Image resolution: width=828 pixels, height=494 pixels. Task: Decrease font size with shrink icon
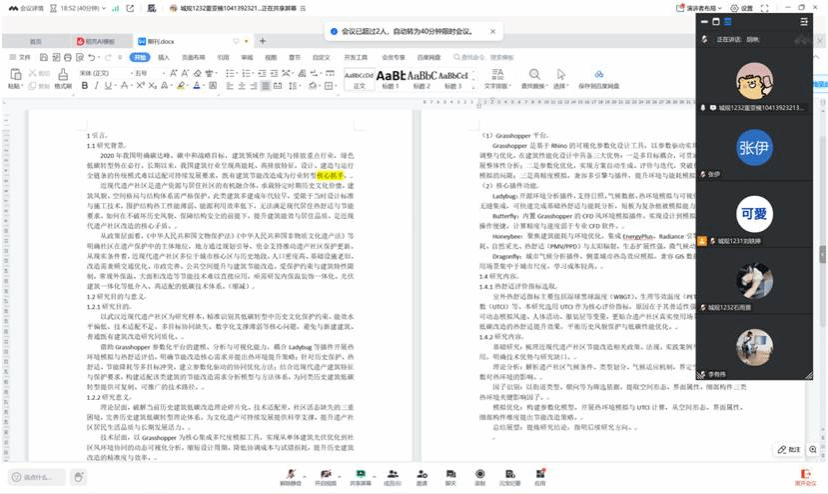point(185,73)
